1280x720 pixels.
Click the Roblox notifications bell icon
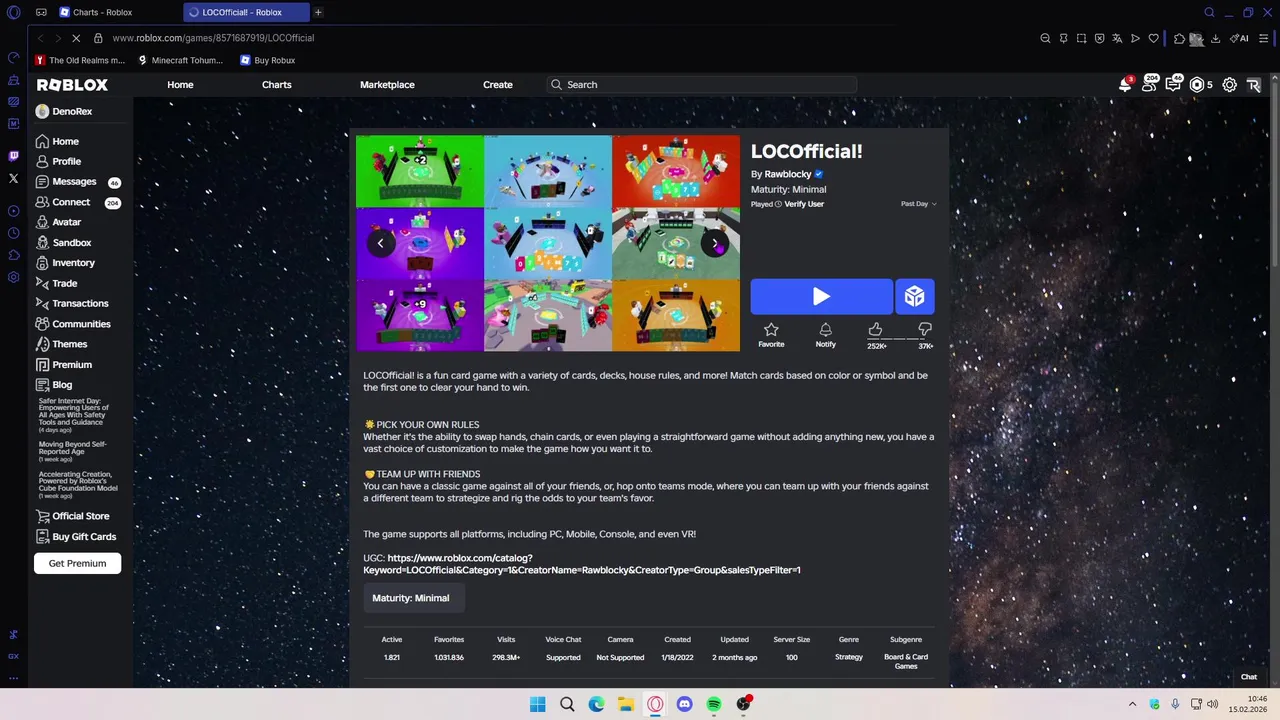(1125, 85)
